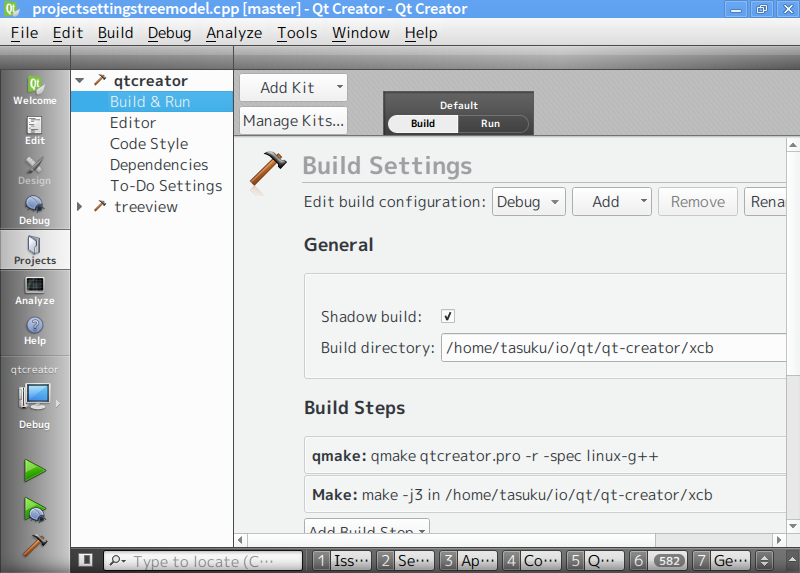This screenshot has height=573, width=800.
Task: Click the Qt Creator logo in title bar
Action: coord(12,9)
